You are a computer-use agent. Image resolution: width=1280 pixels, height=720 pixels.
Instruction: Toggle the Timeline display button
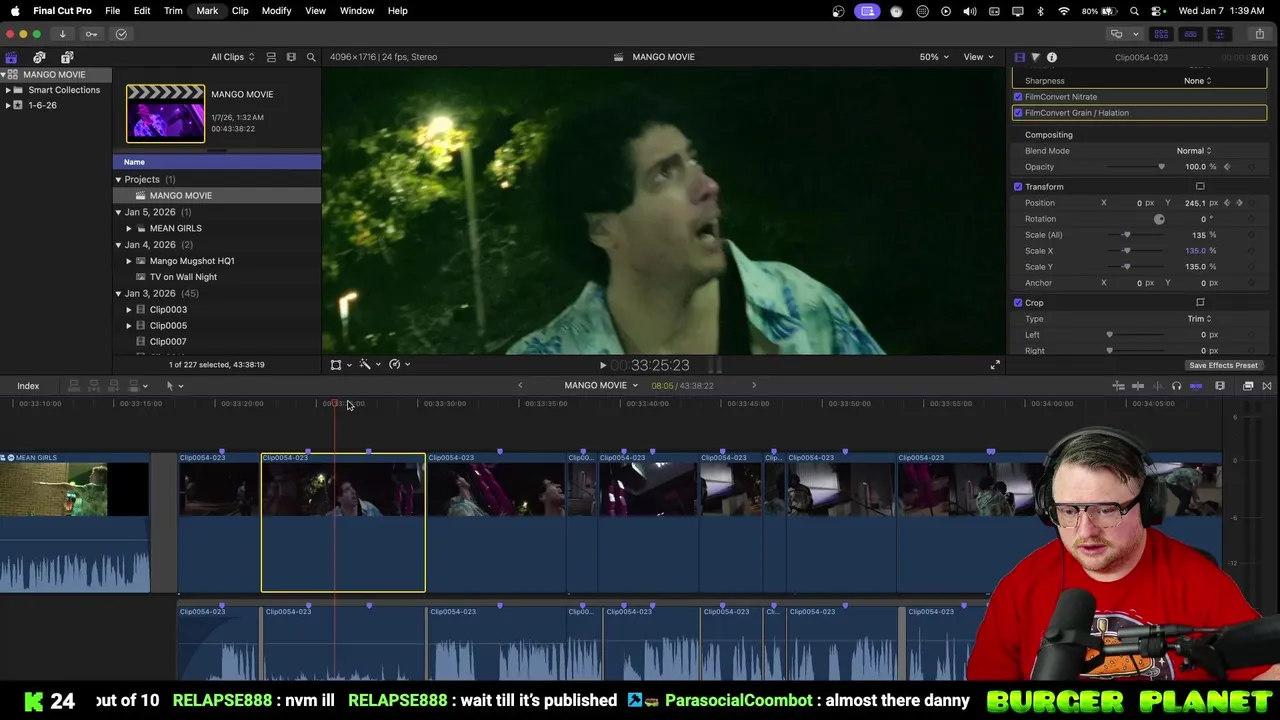click(1190, 34)
